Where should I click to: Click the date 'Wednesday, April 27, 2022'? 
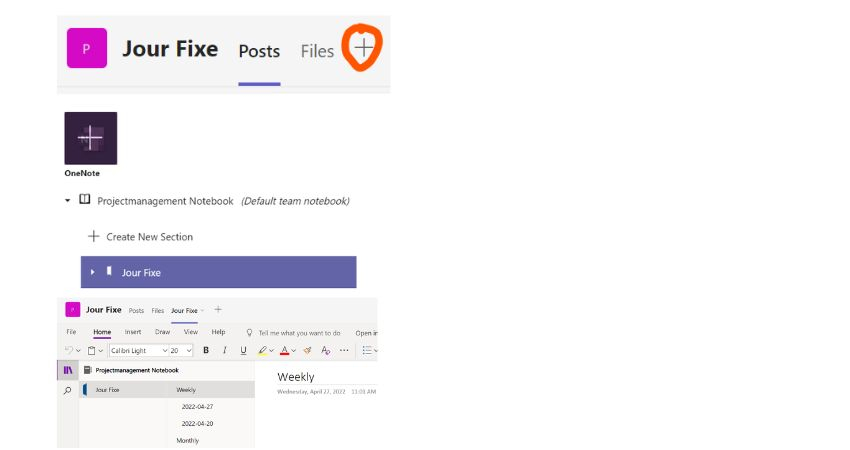point(311,391)
